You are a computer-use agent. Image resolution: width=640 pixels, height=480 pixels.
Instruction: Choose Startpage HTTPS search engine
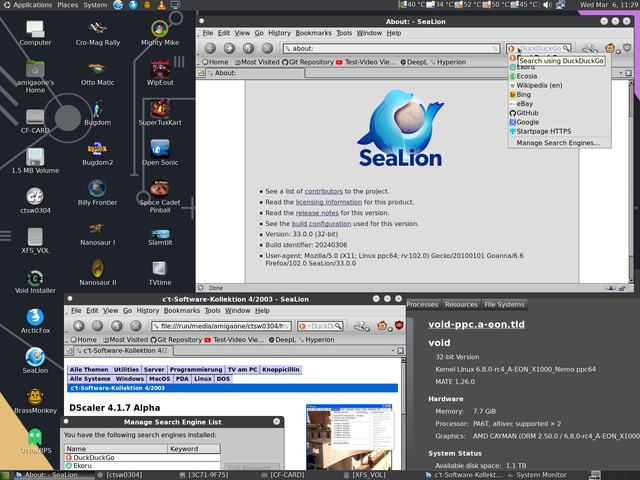[x=560, y=131]
